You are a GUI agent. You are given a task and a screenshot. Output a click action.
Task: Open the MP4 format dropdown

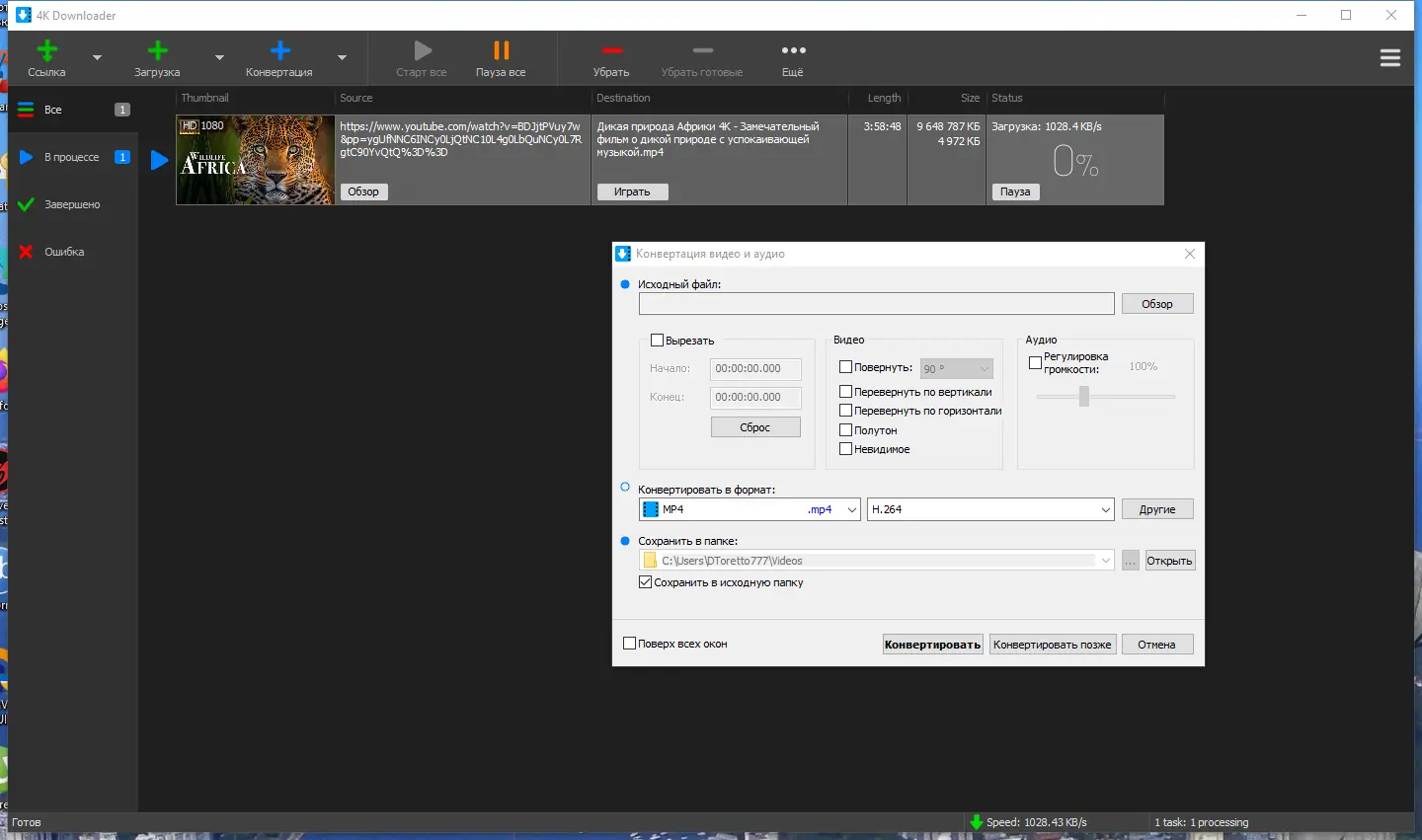point(750,509)
